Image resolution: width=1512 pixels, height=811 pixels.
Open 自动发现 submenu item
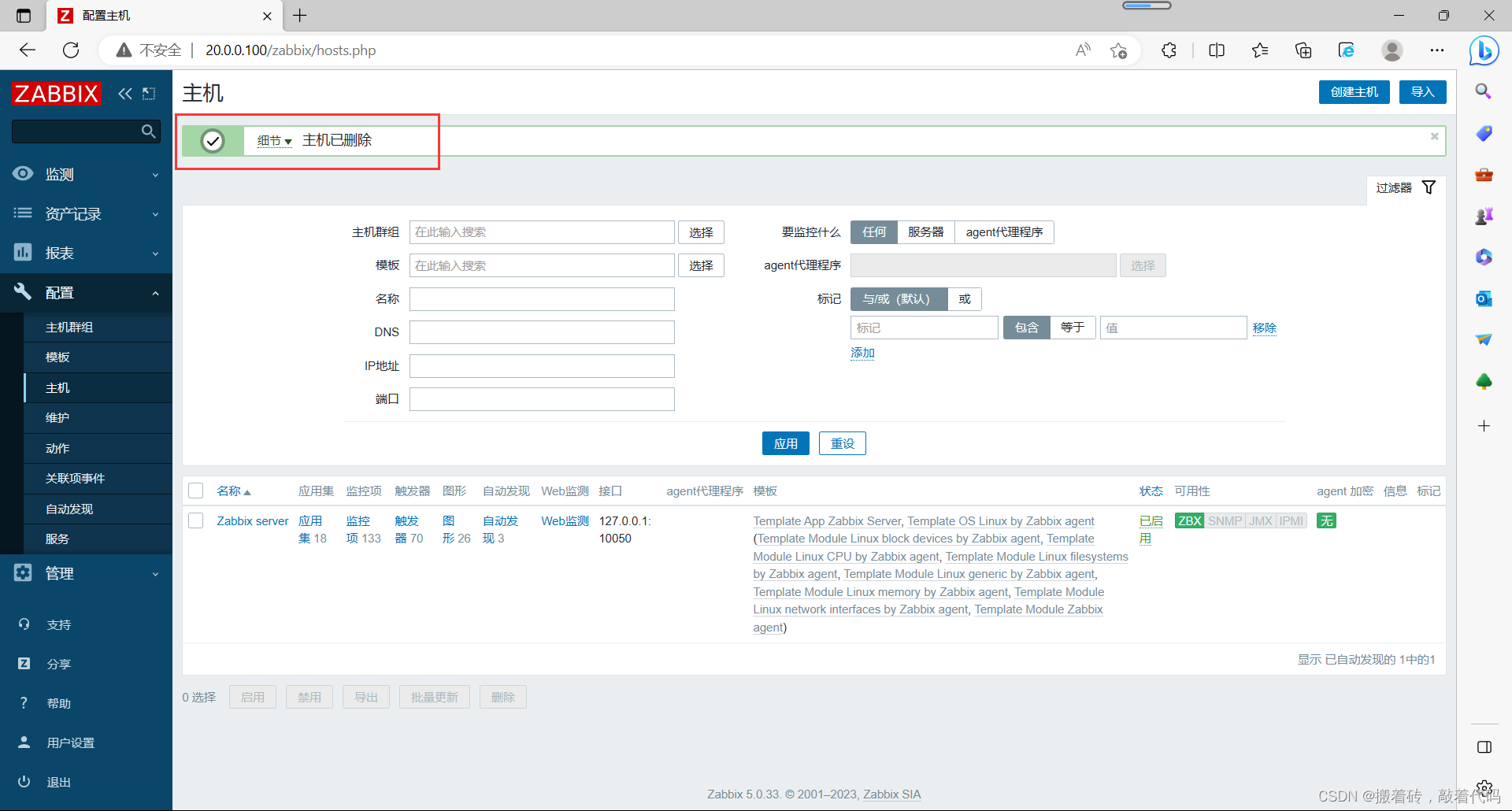coord(98,509)
